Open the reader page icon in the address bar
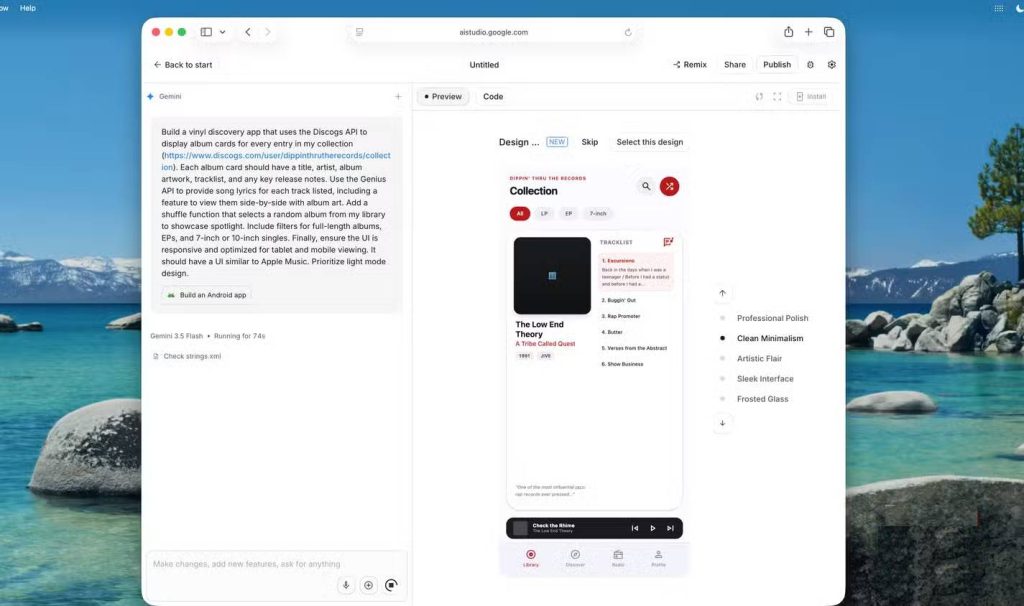Viewport: 1024px width, 606px height. pos(359,32)
